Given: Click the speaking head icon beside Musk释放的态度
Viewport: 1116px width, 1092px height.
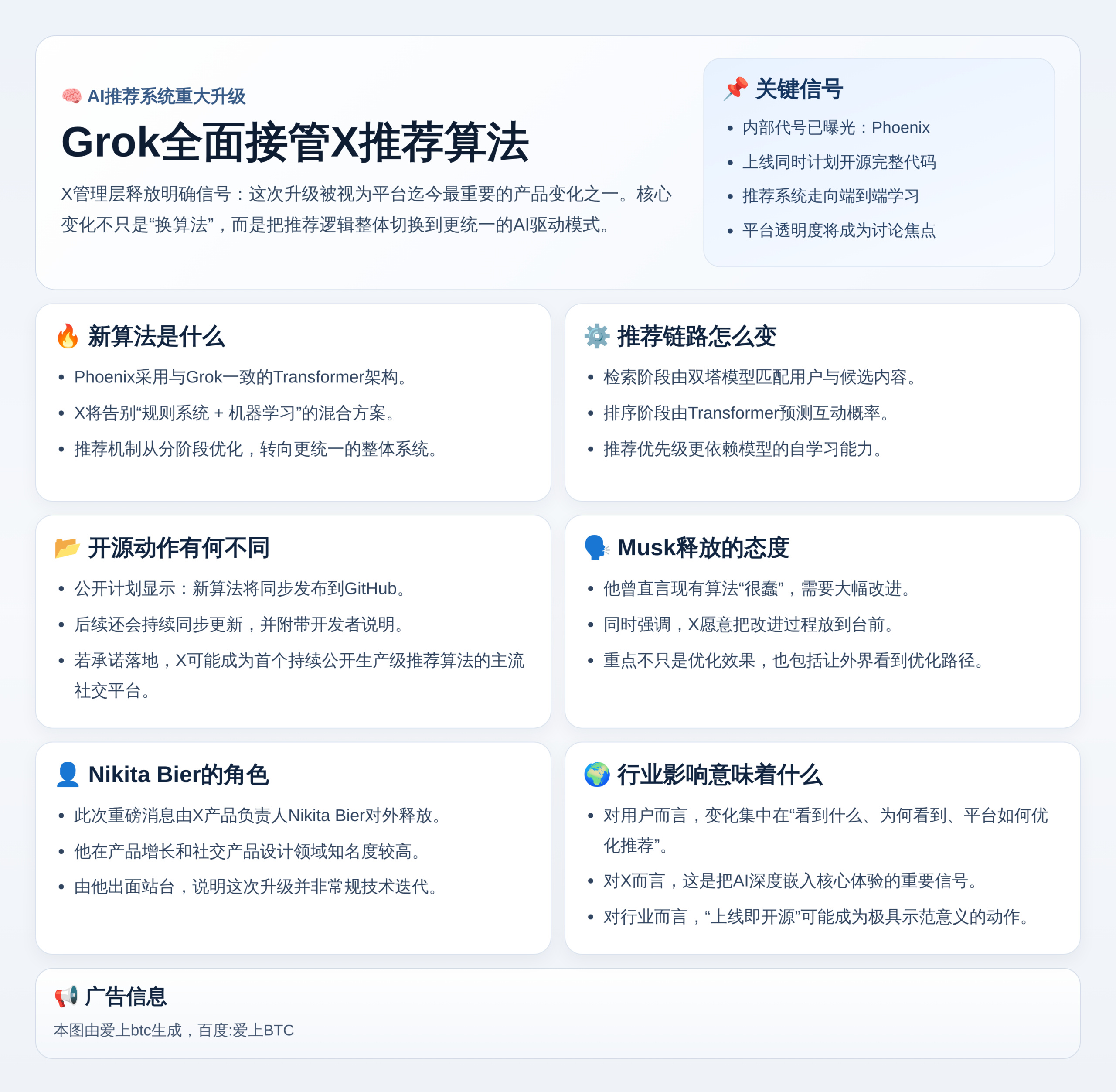Looking at the screenshot, I should click(x=597, y=548).
